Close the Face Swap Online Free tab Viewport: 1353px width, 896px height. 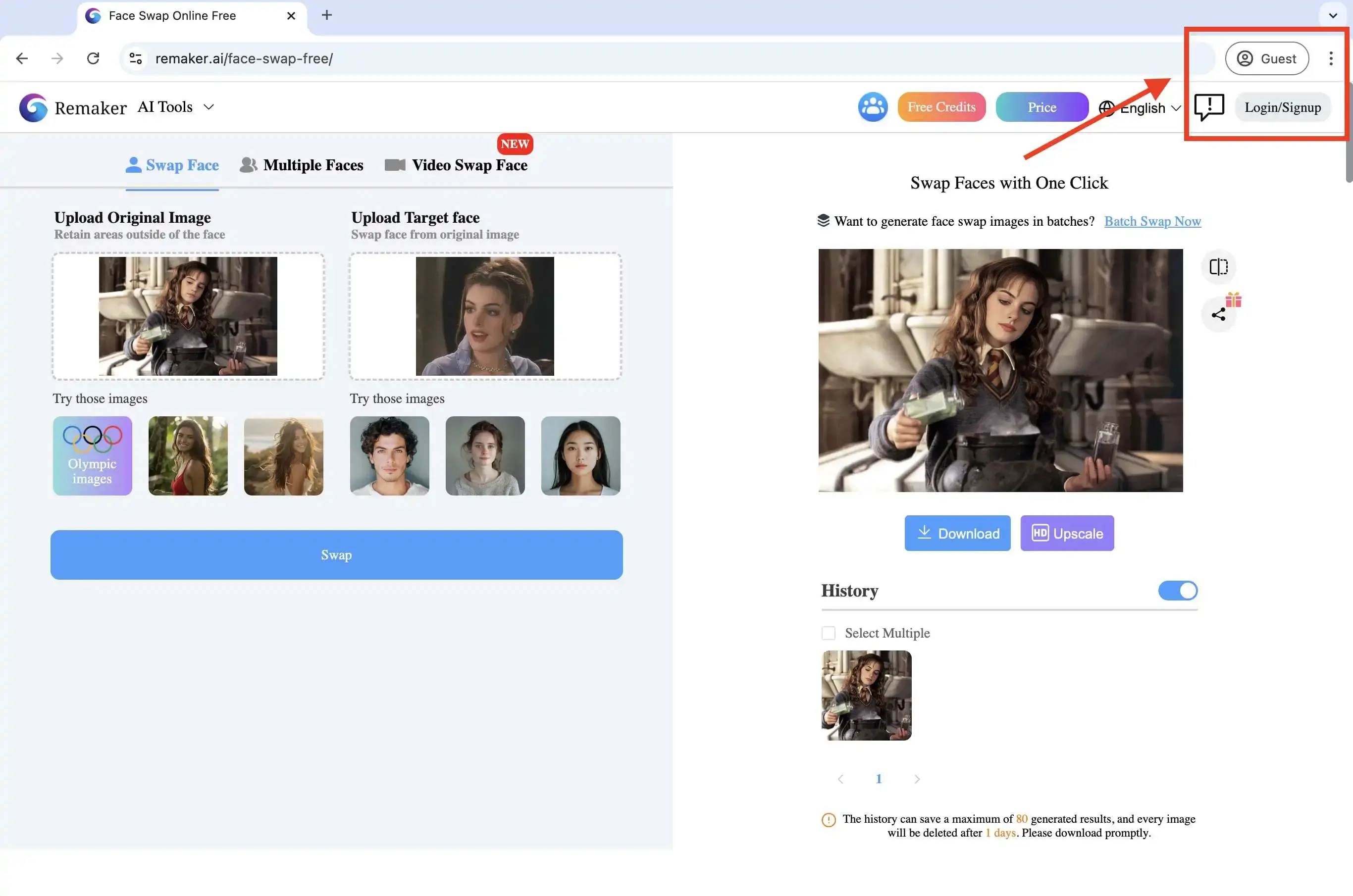[291, 15]
